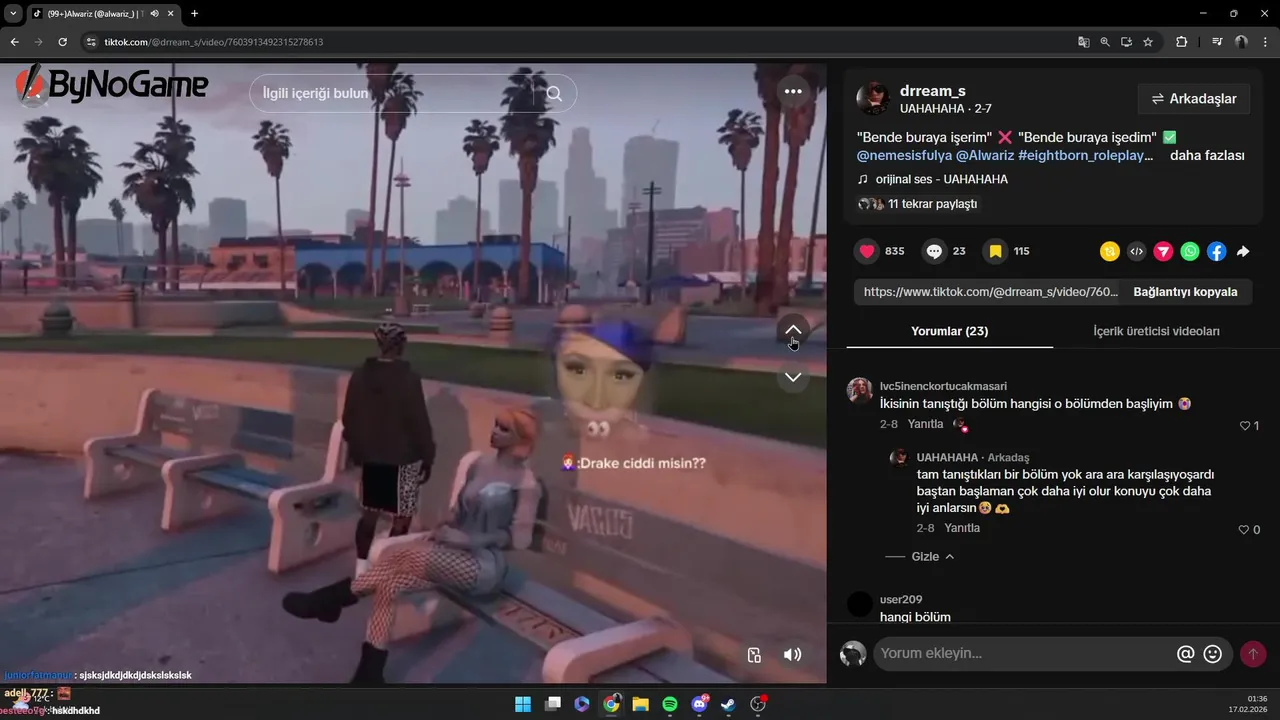Open lvc5inenckortucakmasari's avatar
This screenshot has width=1280, height=720.
click(x=860, y=391)
